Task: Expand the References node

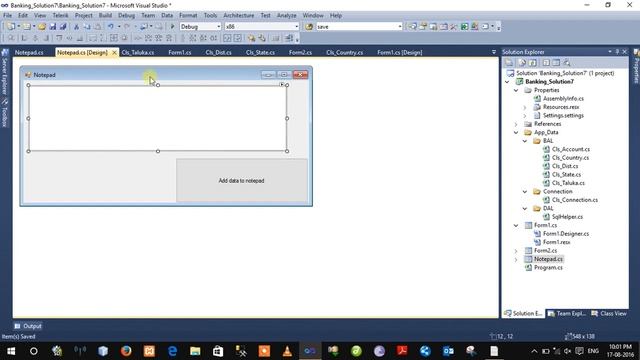Action: point(516,124)
